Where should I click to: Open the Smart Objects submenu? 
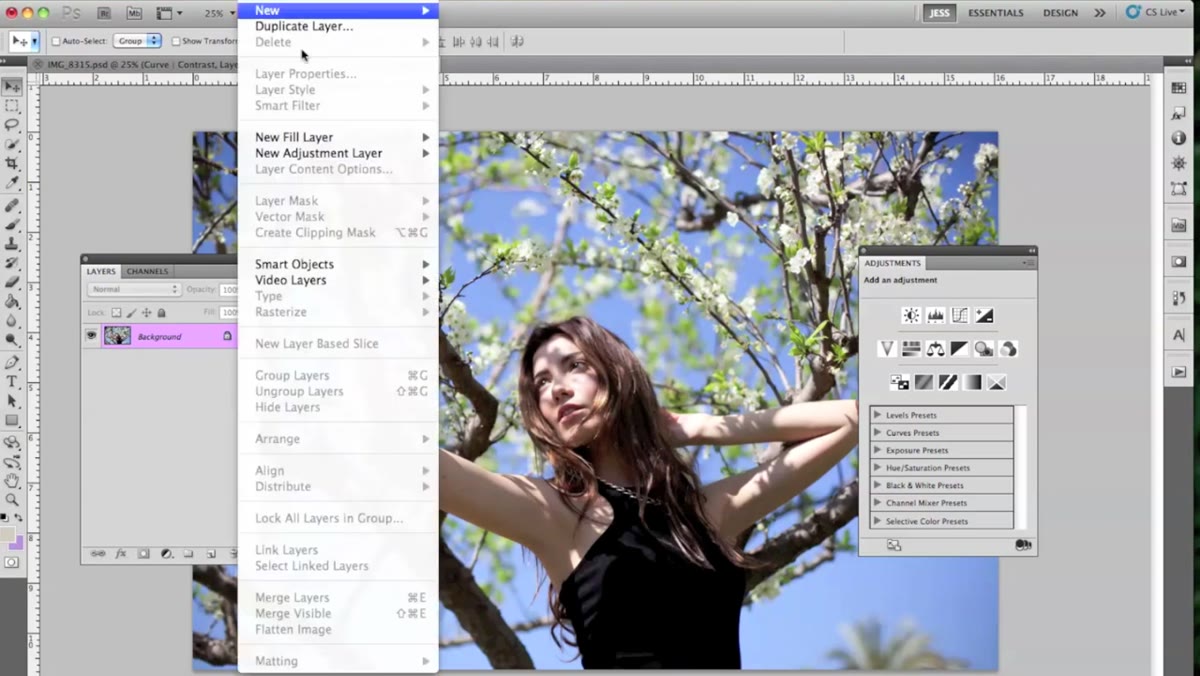tap(338, 264)
